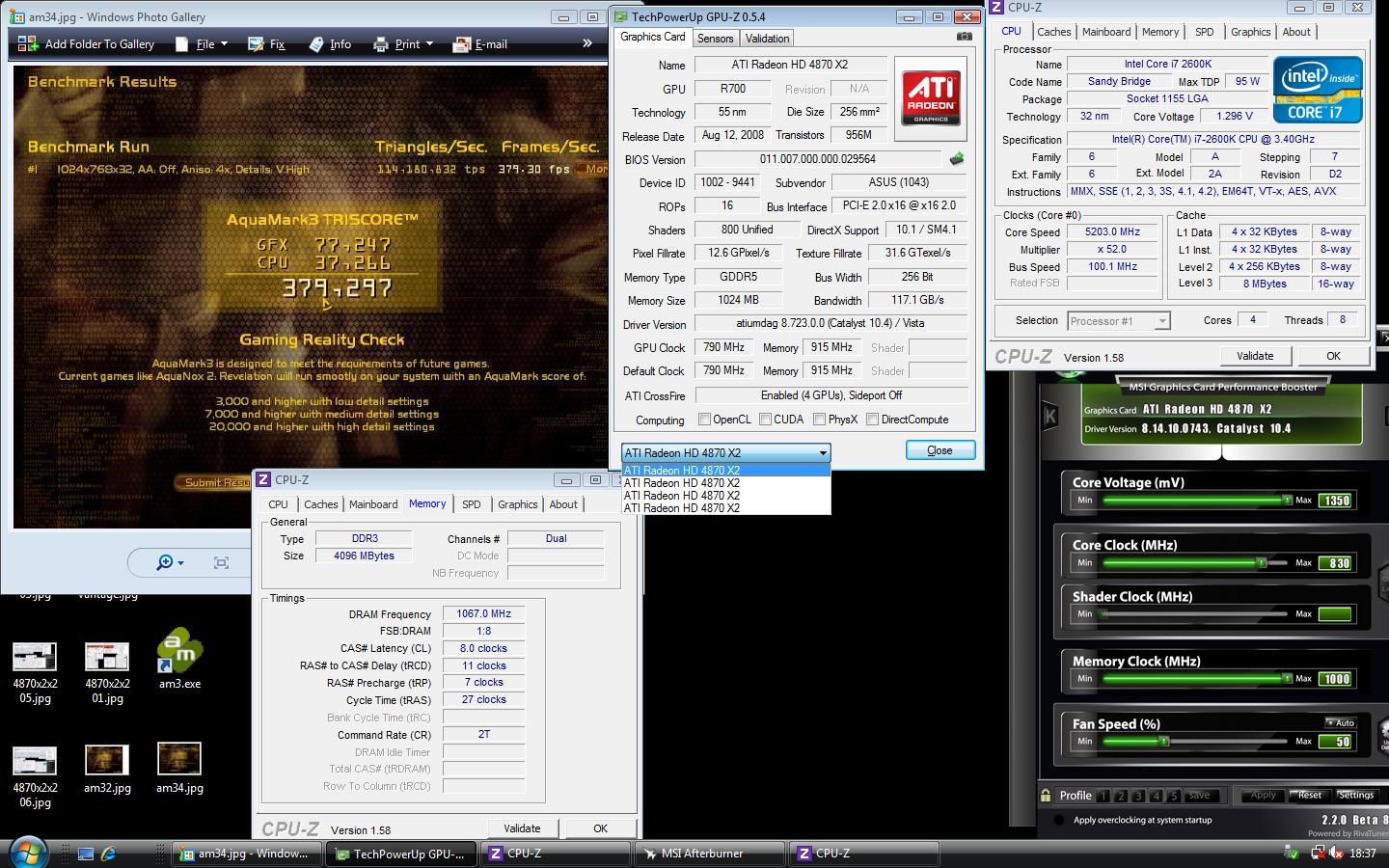1389x868 pixels.
Task: Switch to the Sensors tab in GPU-Z
Action: click(x=715, y=39)
